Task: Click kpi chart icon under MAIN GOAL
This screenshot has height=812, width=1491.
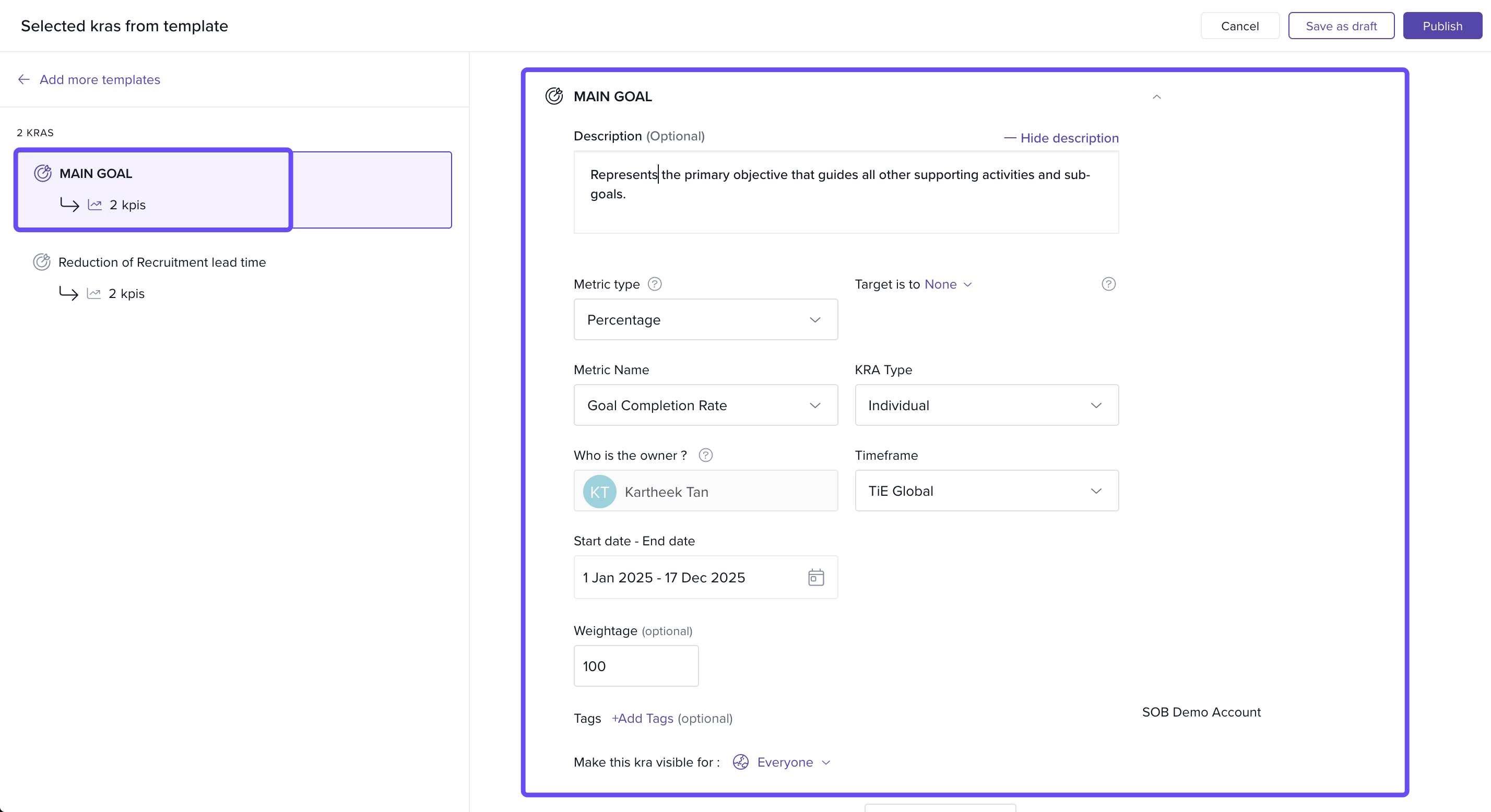Action: tap(95, 205)
